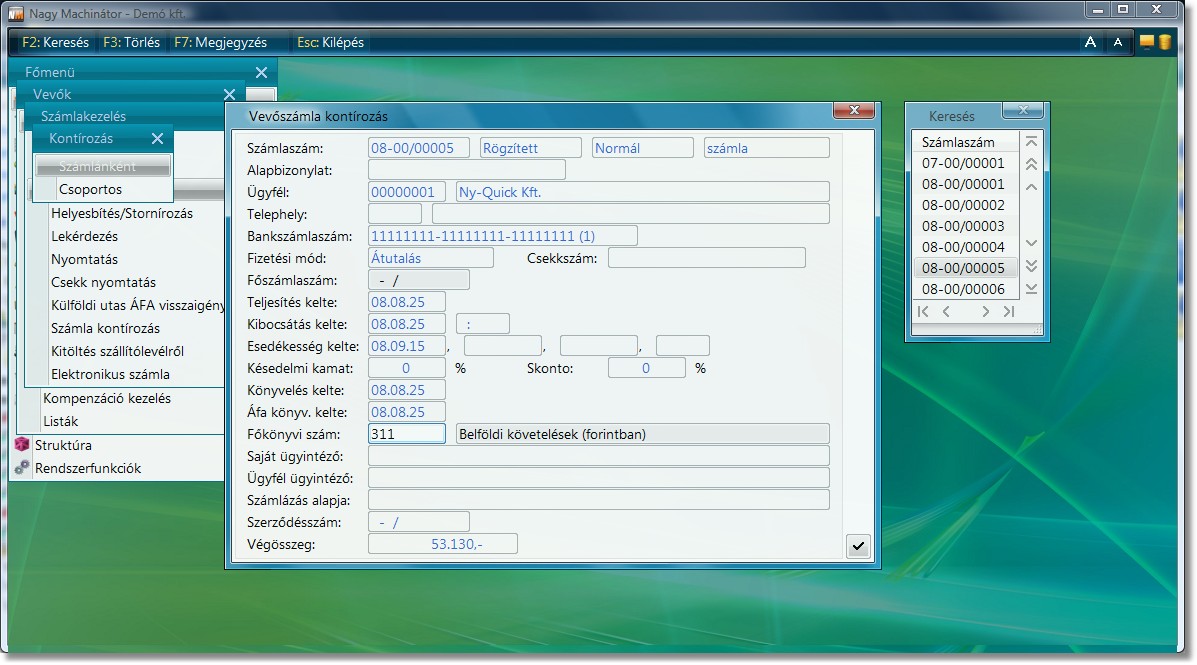Click the large font size A icon
The height and width of the screenshot is (665, 1197).
1091,43
